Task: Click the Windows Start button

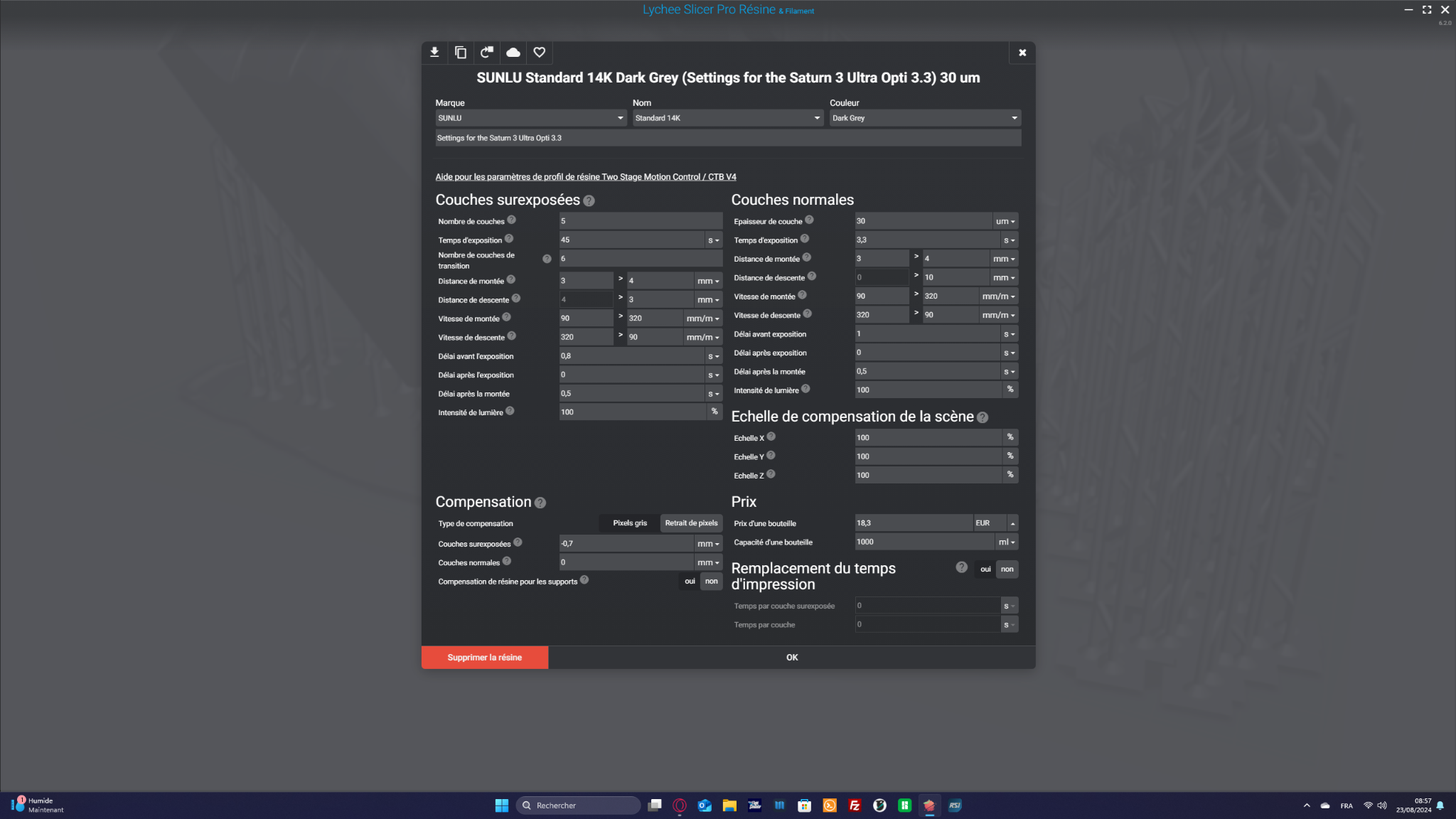Action: [502, 805]
